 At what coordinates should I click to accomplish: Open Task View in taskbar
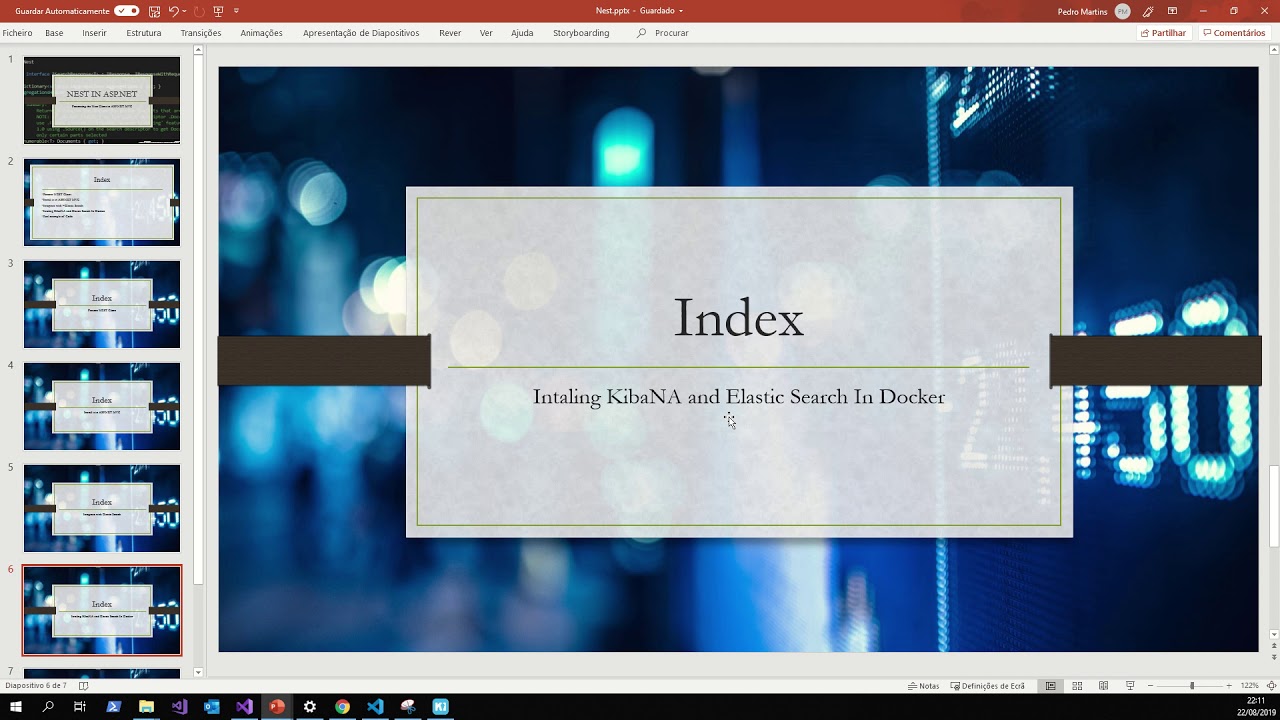click(x=81, y=707)
